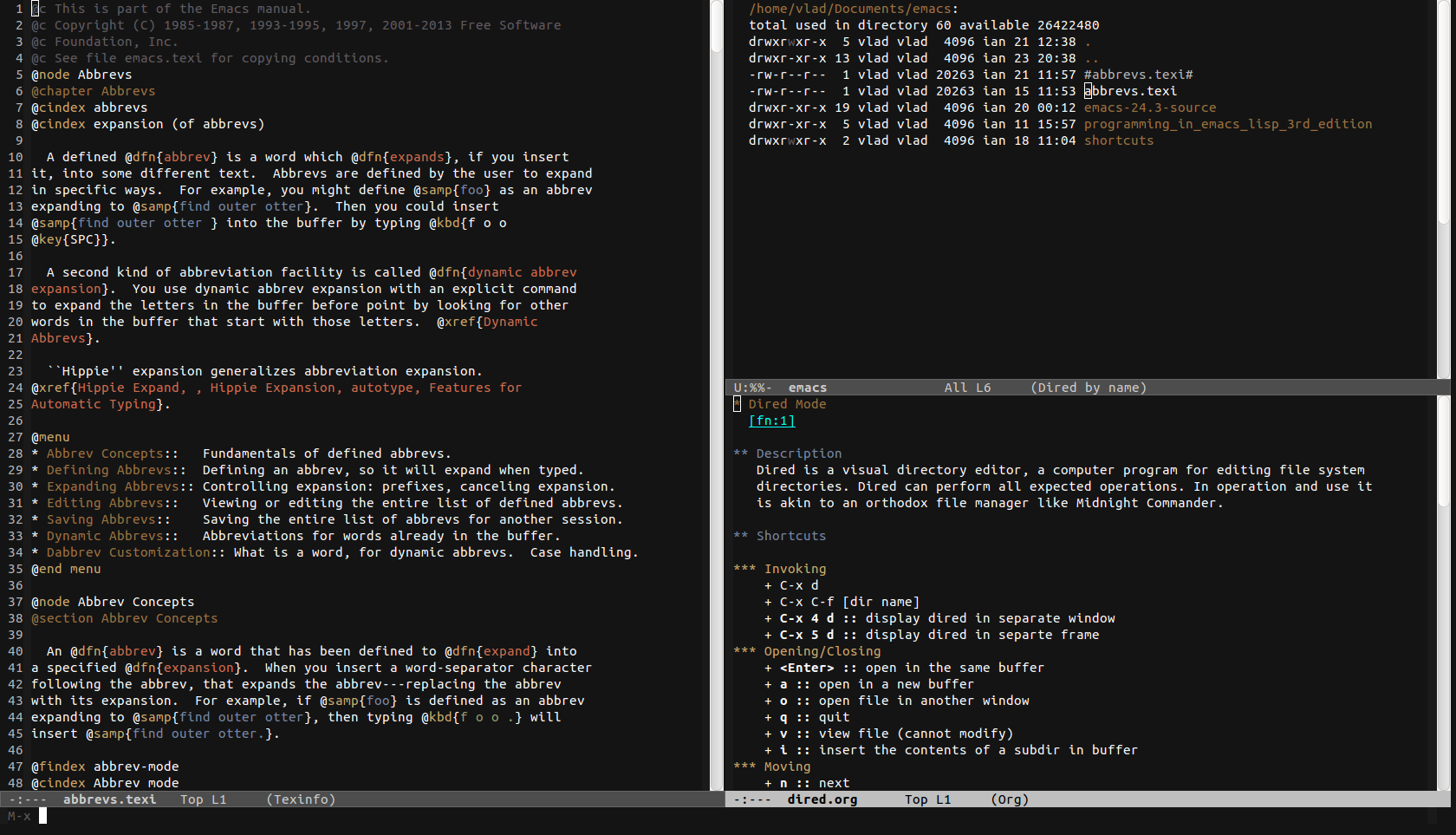Click the abbrevs.texi buffer name in mode line

[x=109, y=799]
